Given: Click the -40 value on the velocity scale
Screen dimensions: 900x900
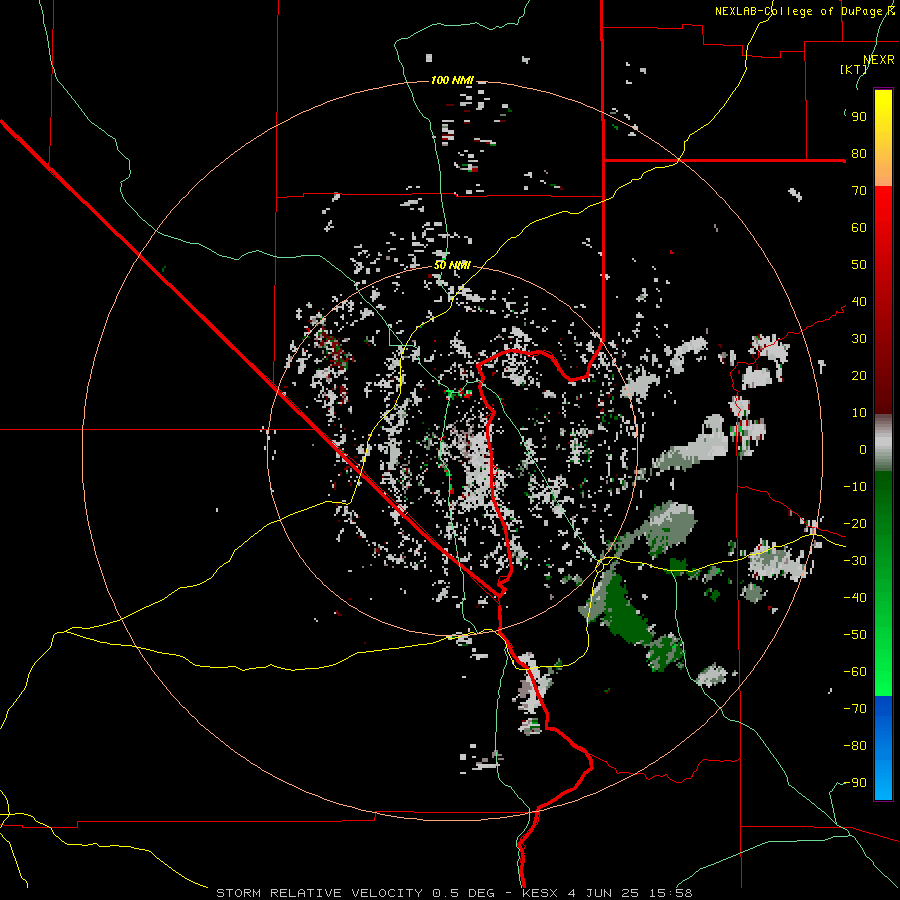Looking at the screenshot, I should (855, 598).
